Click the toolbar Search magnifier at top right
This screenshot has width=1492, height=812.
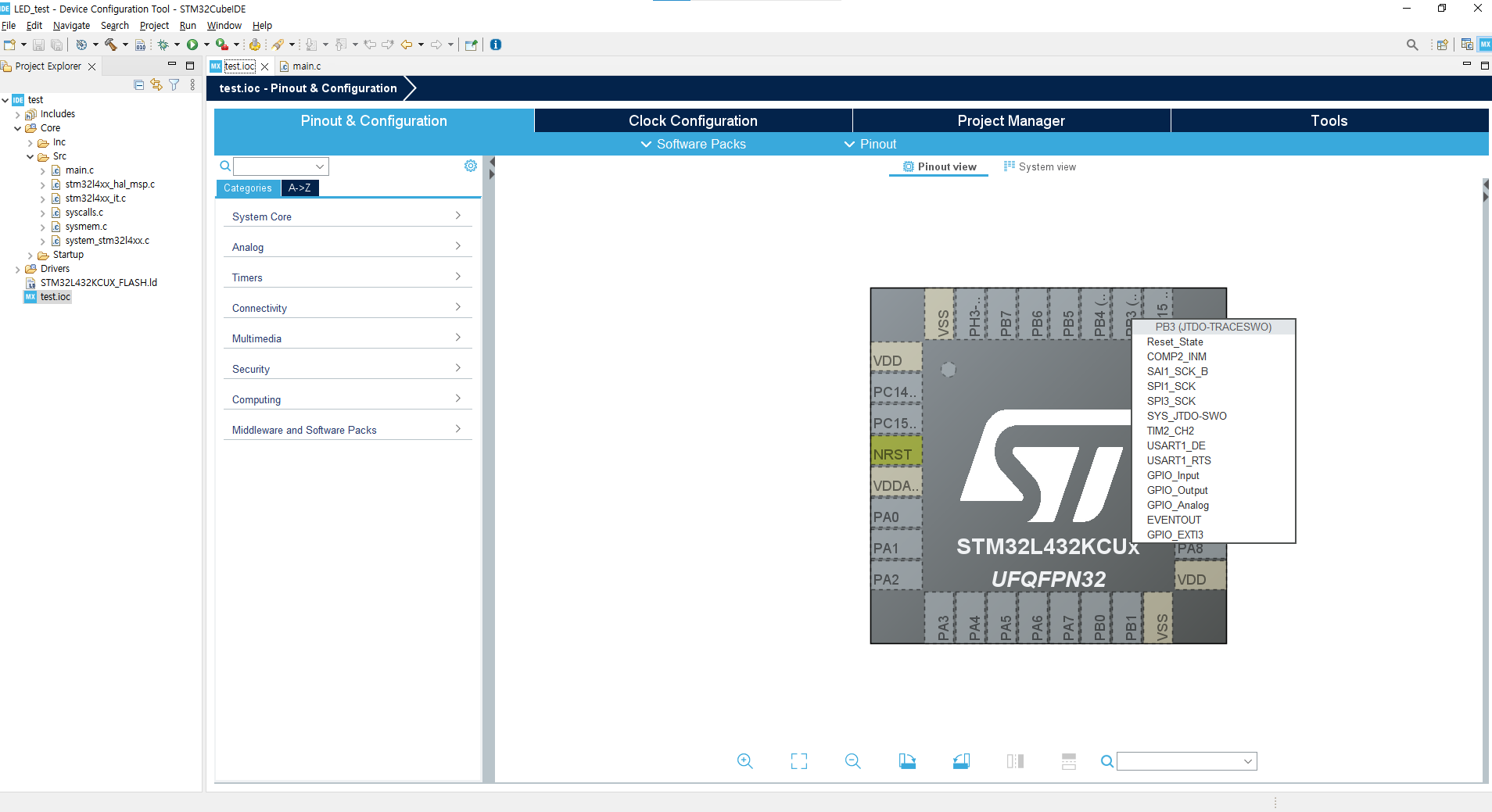pyautogui.click(x=1411, y=45)
